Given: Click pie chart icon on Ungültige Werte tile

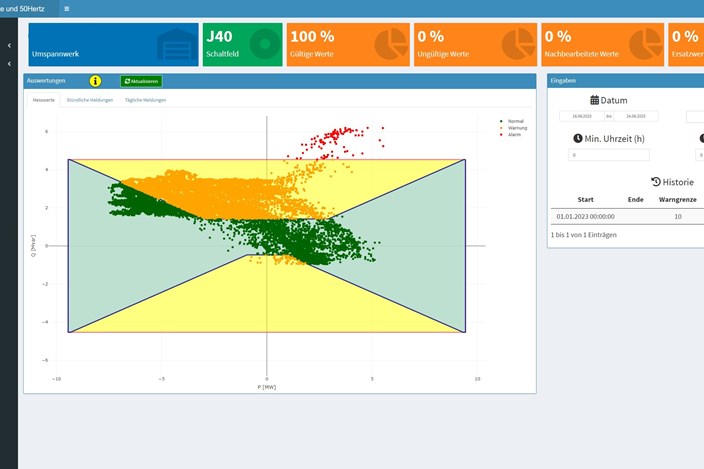Looking at the screenshot, I should coord(517,45).
